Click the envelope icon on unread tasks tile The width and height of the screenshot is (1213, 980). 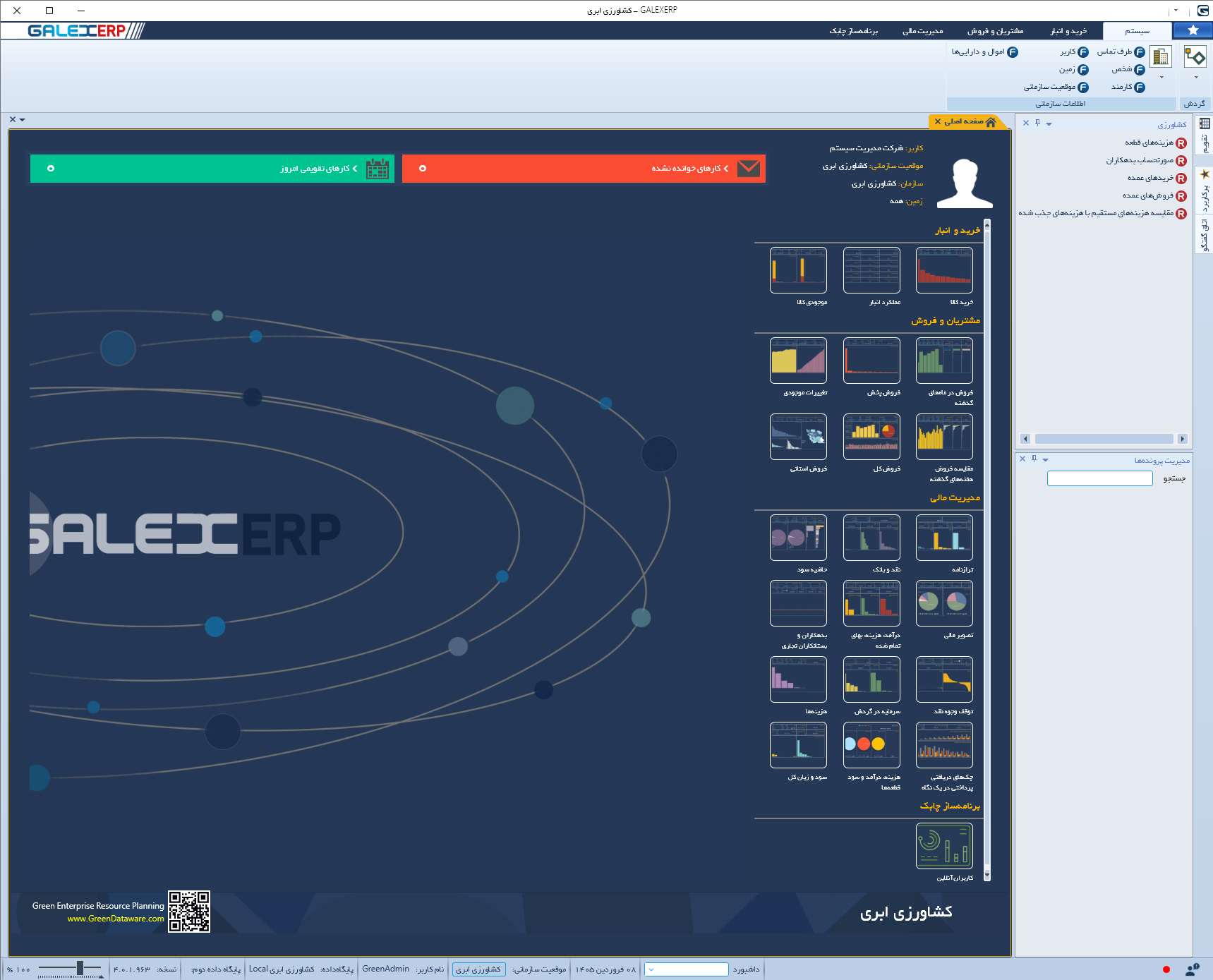coord(749,169)
